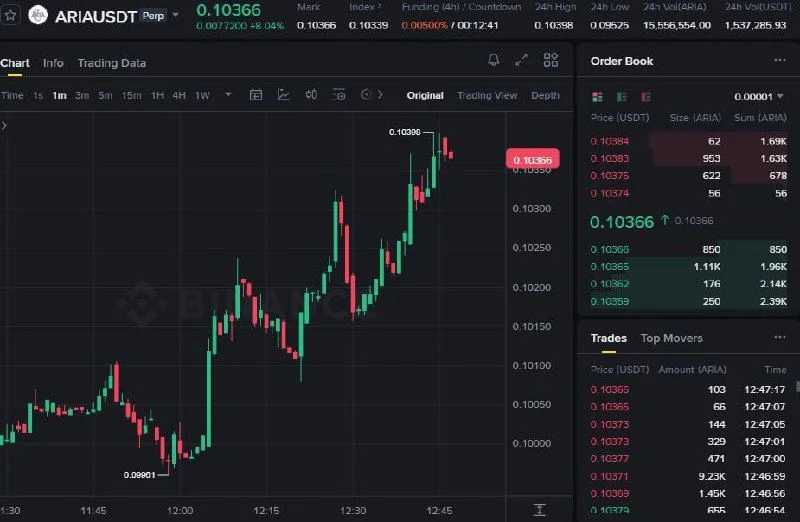Expand chart to fullscreen
The height and width of the screenshot is (522, 800).
521,60
